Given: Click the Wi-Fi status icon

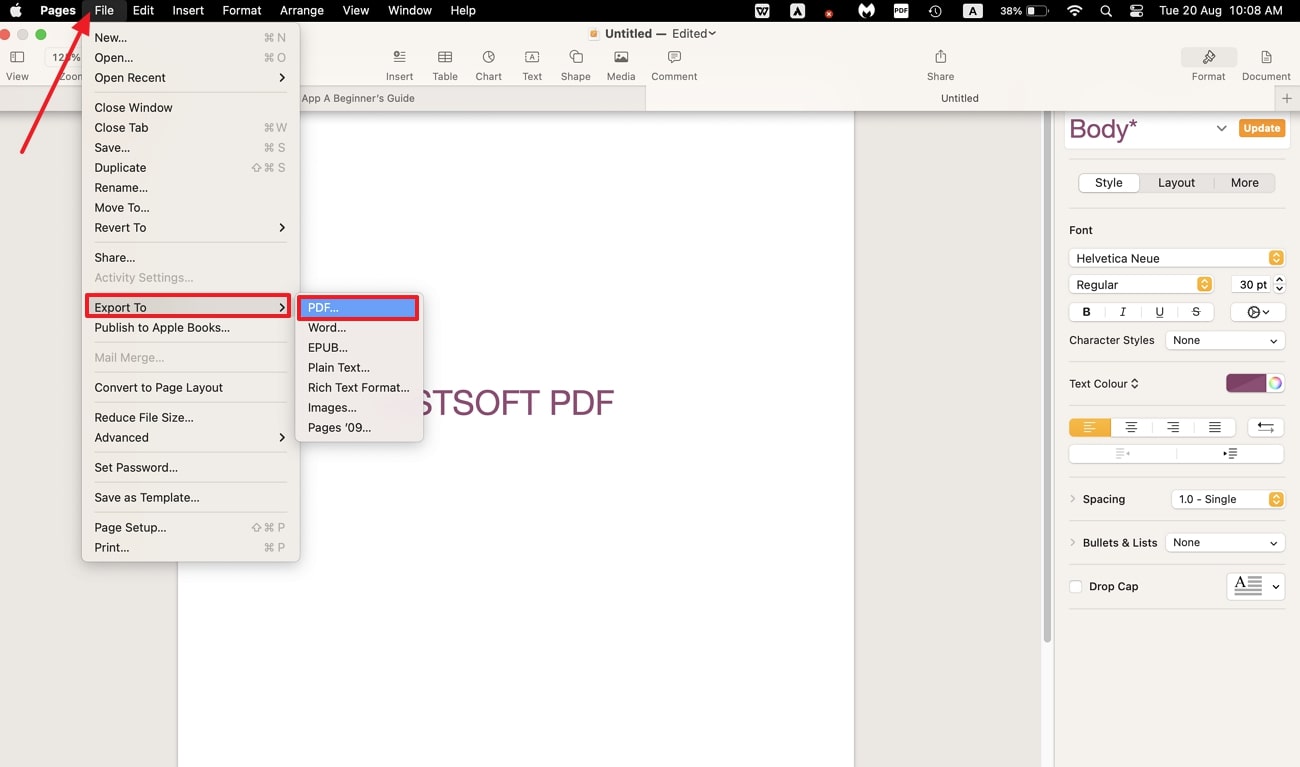Looking at the screenshot, I should click(1075, 11).
